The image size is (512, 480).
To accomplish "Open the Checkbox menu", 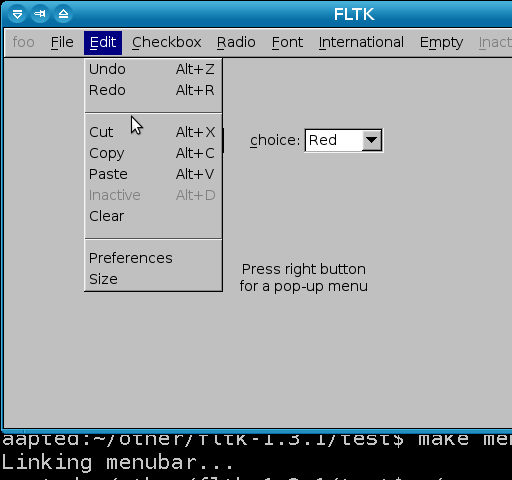I will click(166, 43).
